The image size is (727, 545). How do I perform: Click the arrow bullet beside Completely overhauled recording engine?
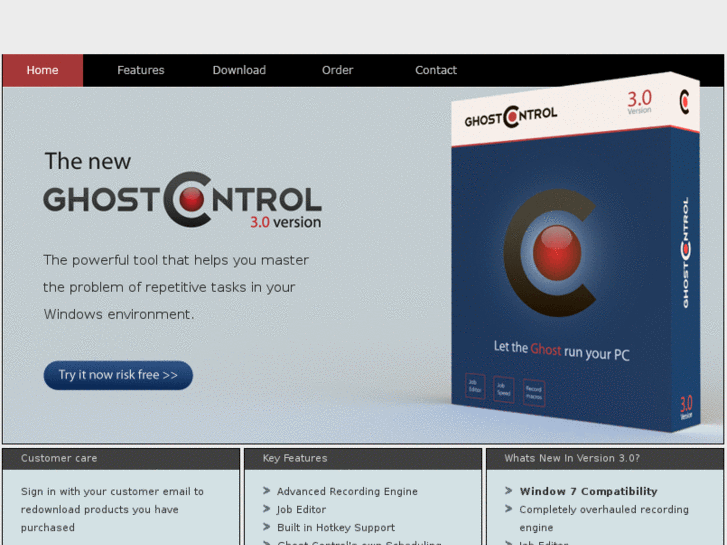[509, 508]
